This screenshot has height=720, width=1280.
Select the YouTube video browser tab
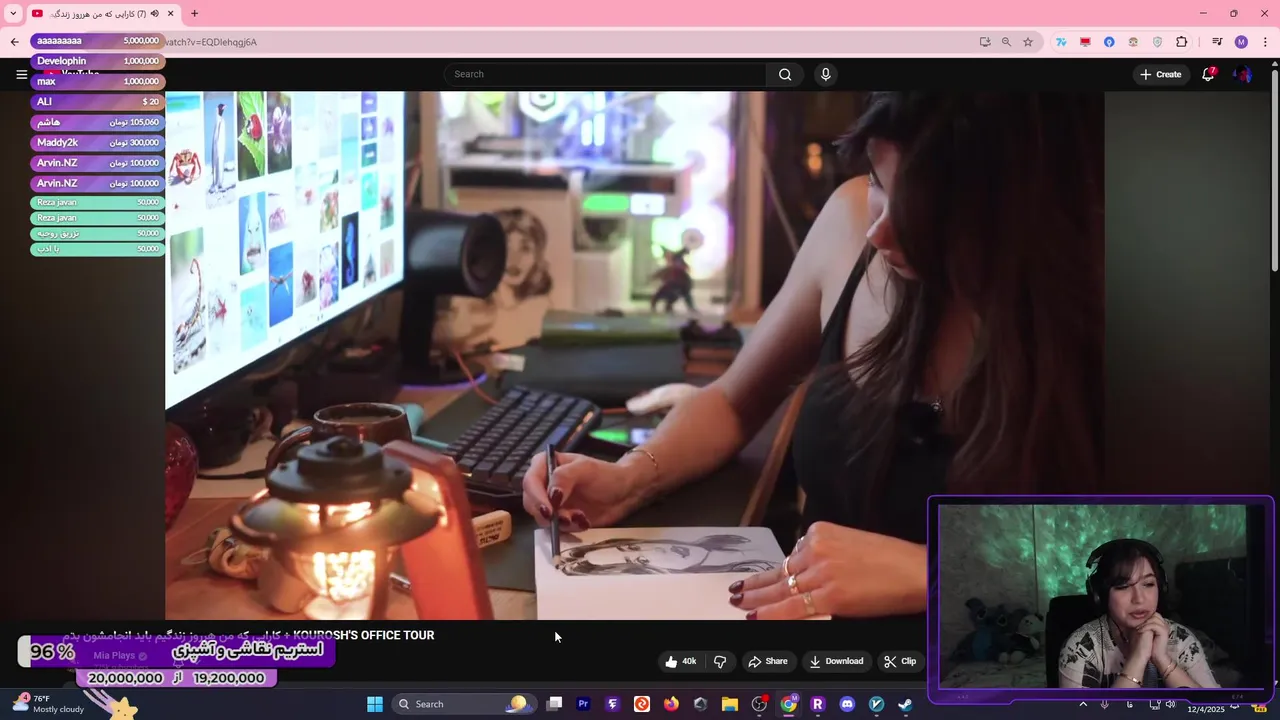pos(104,13)
